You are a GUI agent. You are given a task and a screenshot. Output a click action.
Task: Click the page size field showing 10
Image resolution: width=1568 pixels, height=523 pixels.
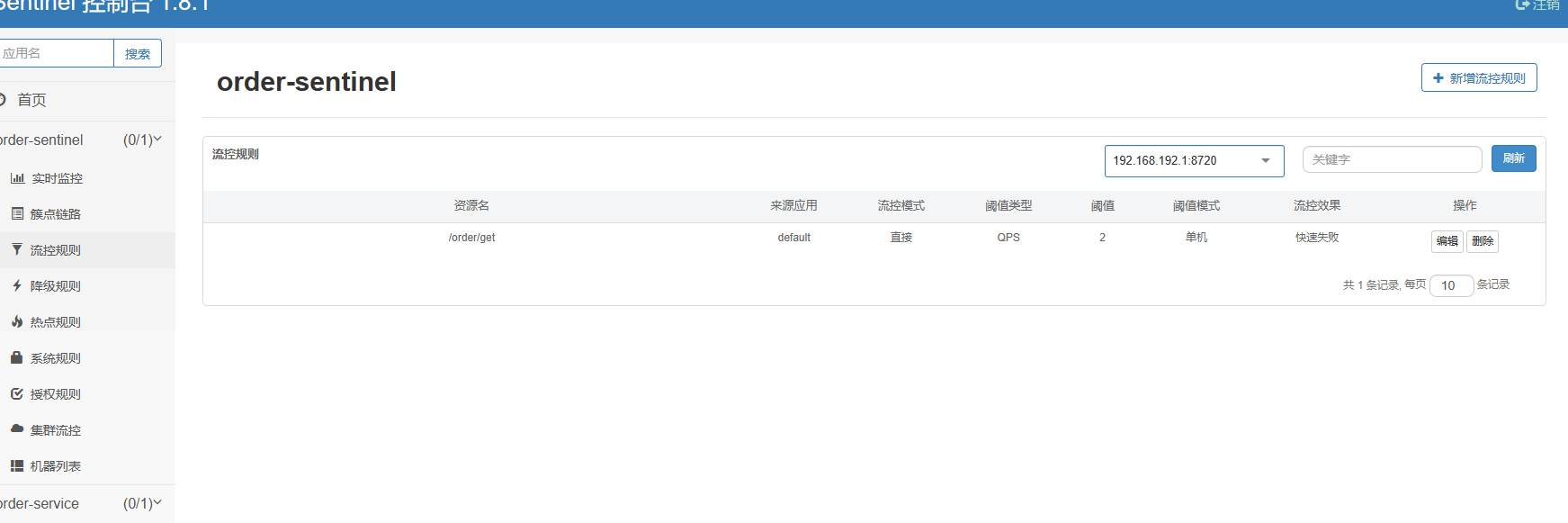click(x=1451, y=285)
